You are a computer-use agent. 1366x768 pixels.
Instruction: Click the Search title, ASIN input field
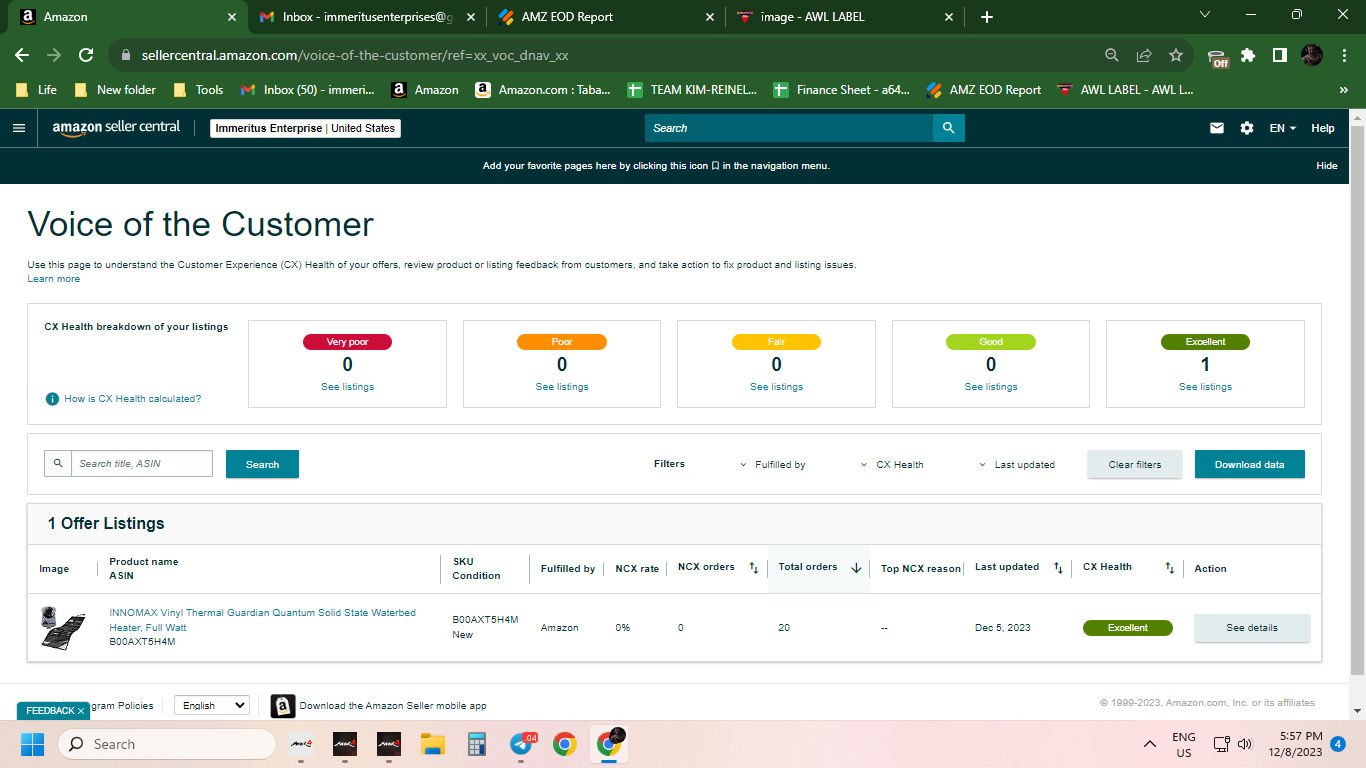pos(142,464)
